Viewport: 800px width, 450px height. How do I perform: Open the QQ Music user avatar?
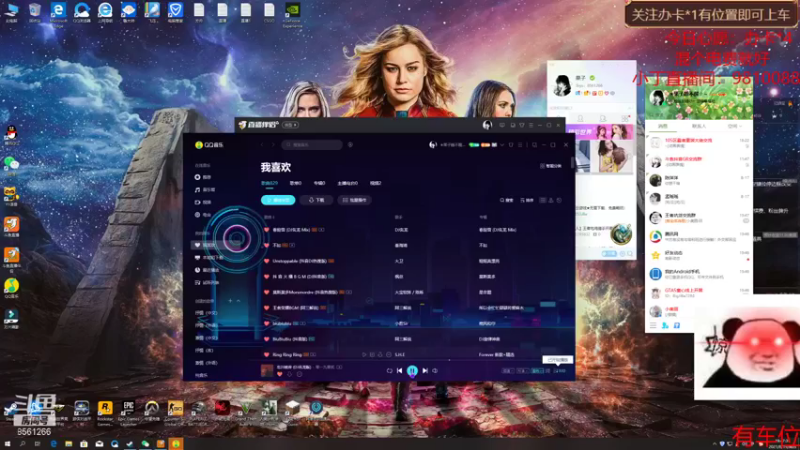[433, 145]
